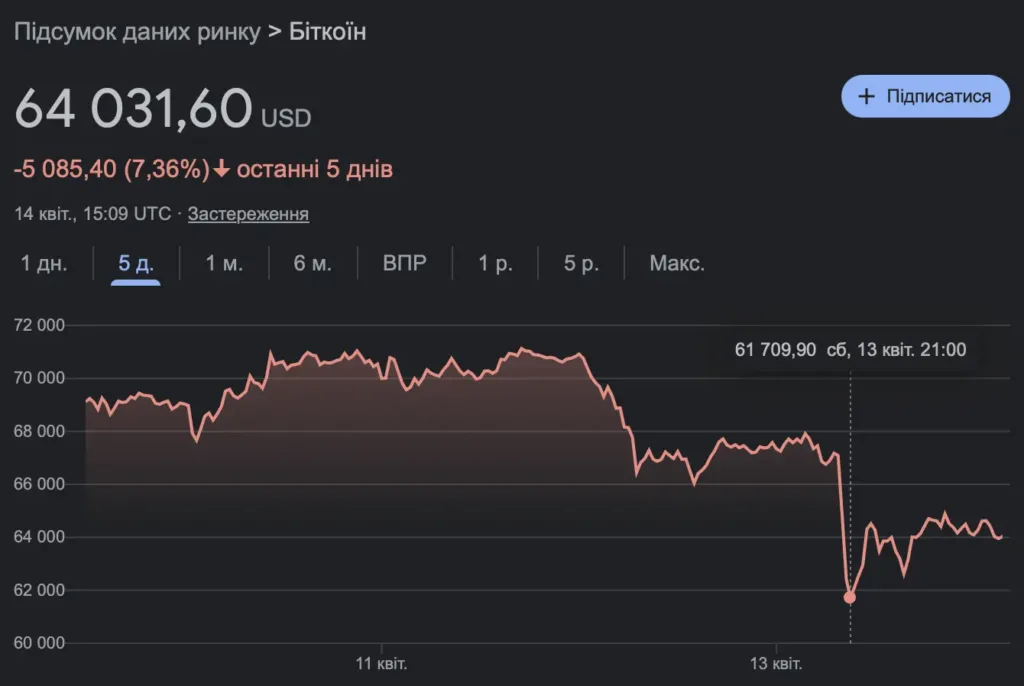
Task: Choose the ВПР year-to-date tab
Action: pyautogui.click(x=405, y=264)
